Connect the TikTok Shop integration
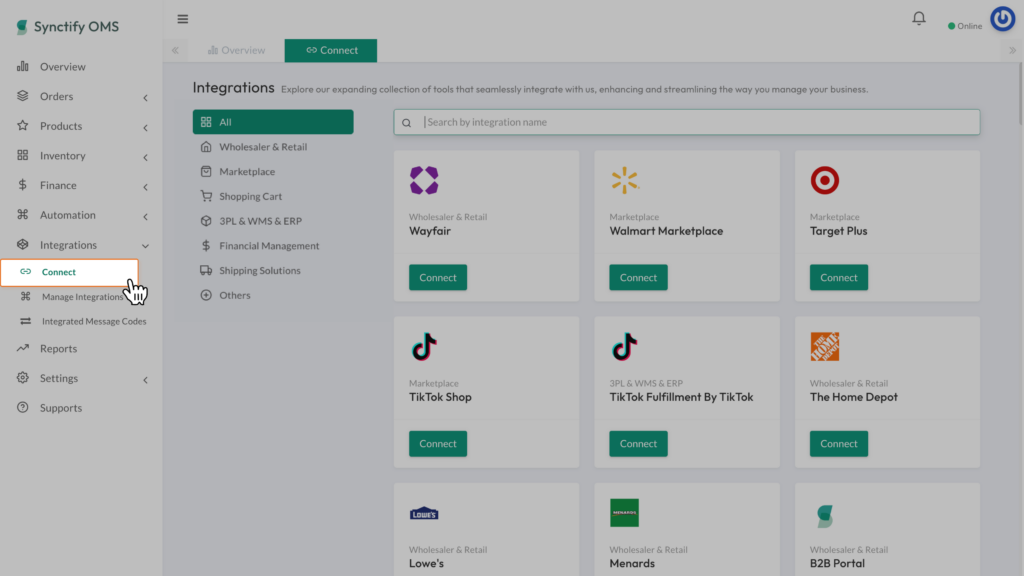1024x576 pixels. (x=438, y=443)
